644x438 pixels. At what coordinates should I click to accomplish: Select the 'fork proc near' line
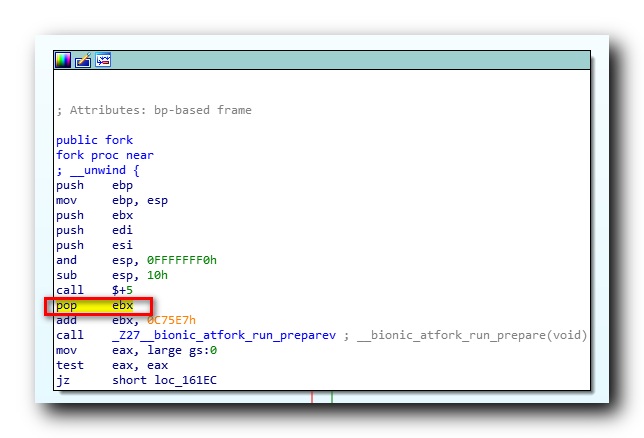click(105, 155)
